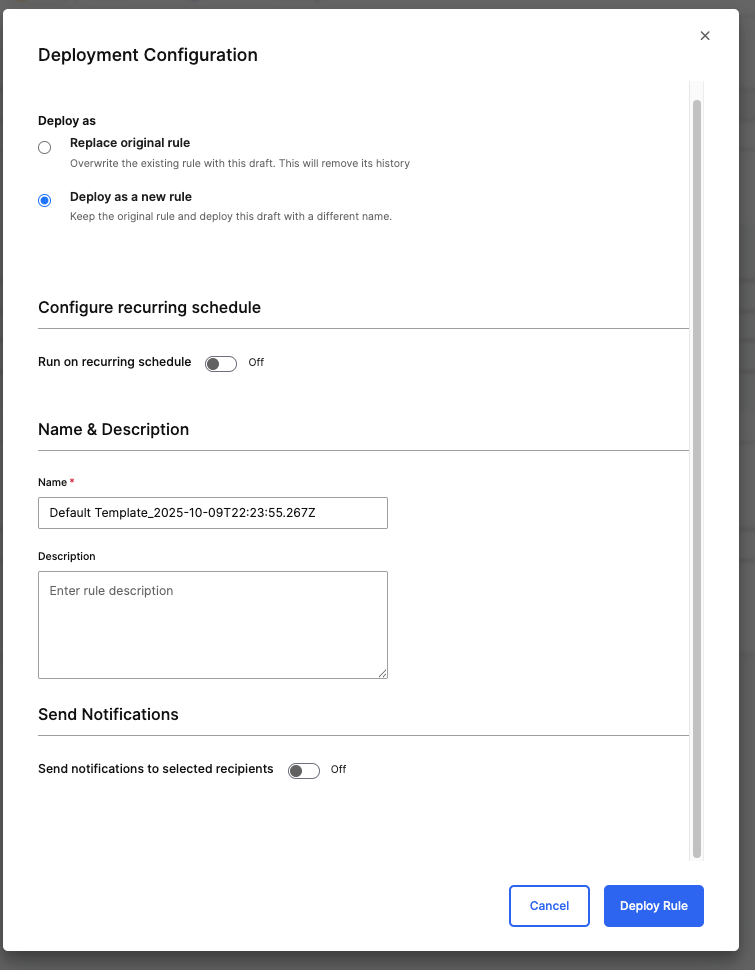Click inside the Name input field
This screenshot has height=970, width=755.
212,512
